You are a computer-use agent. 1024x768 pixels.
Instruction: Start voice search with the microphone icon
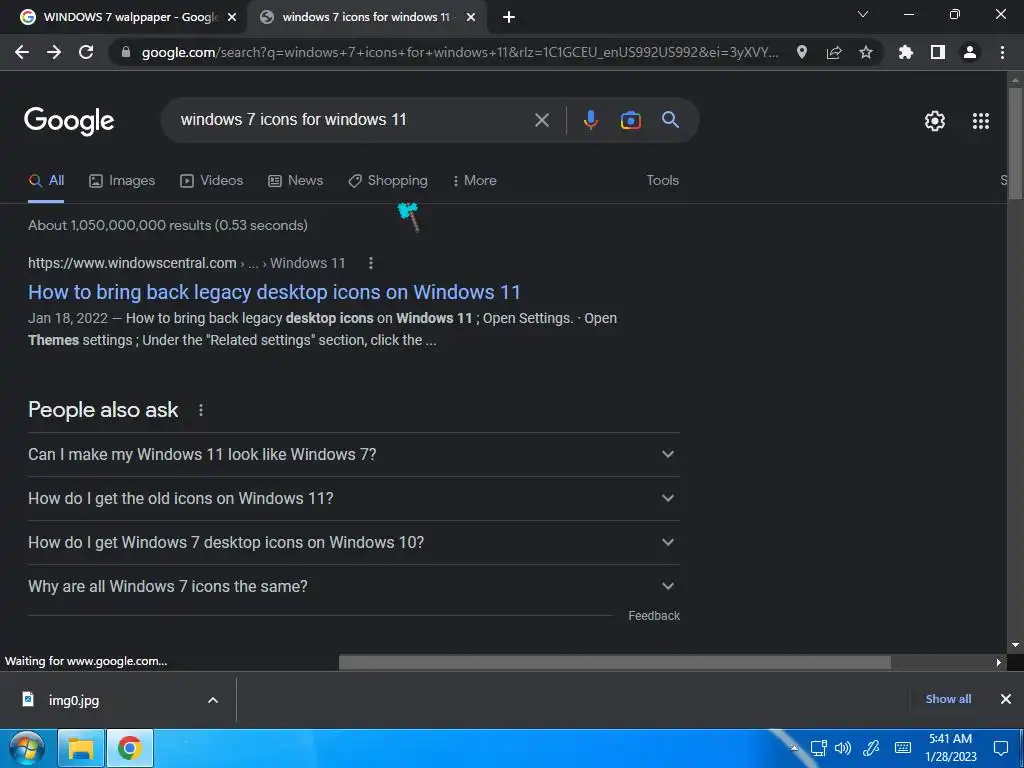coord(590,120)
